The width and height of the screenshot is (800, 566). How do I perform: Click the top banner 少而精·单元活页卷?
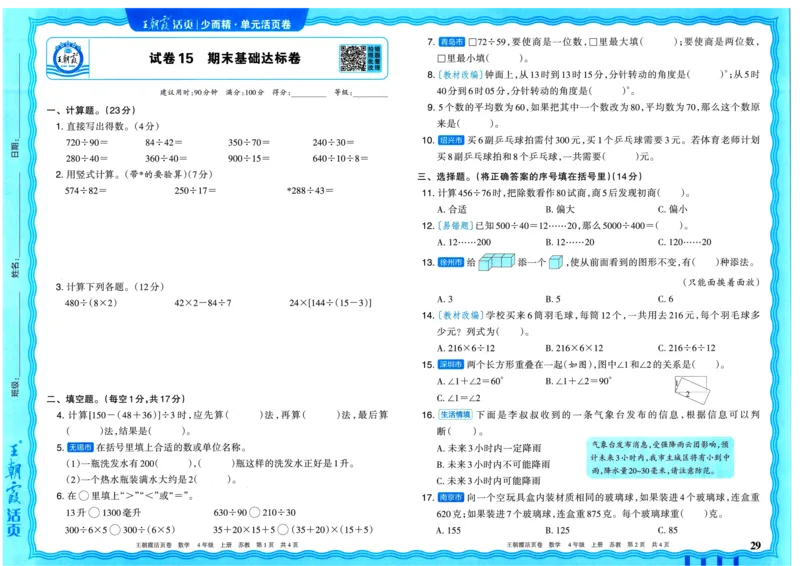coord(245,24)
